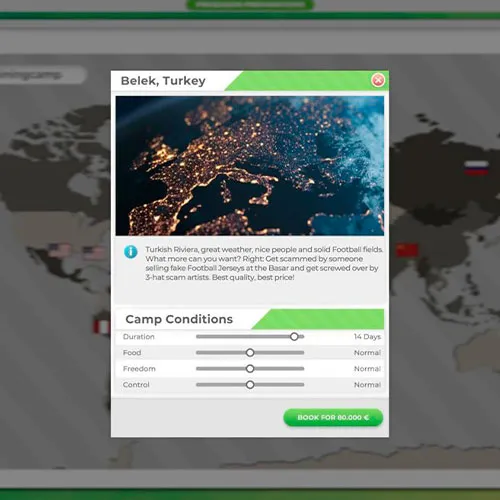Click the Control slider handle

pyautogui.click(x=250, y=385)
